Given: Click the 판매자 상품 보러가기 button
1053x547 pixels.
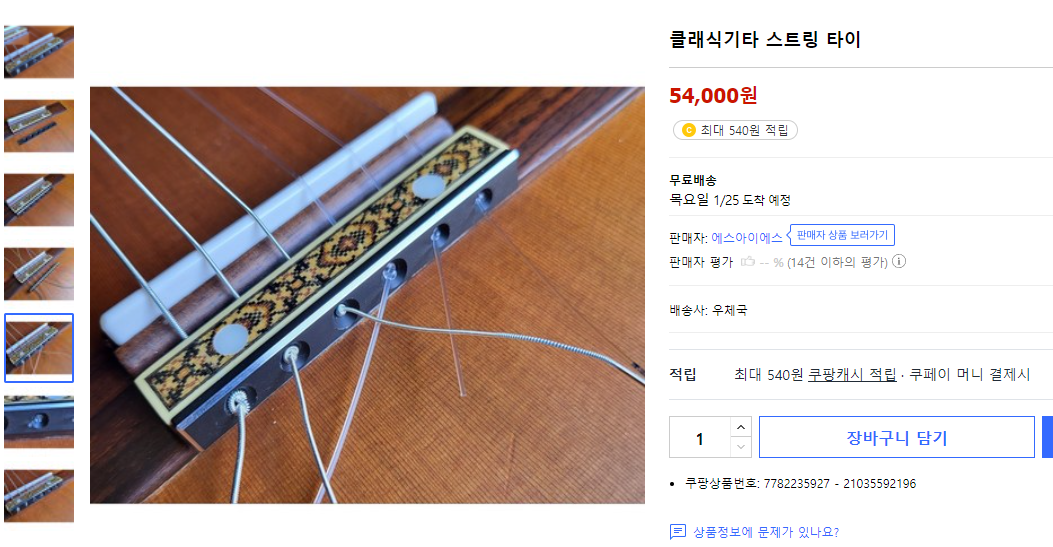Looking at the screenshot, I should (x=841, y=235).
